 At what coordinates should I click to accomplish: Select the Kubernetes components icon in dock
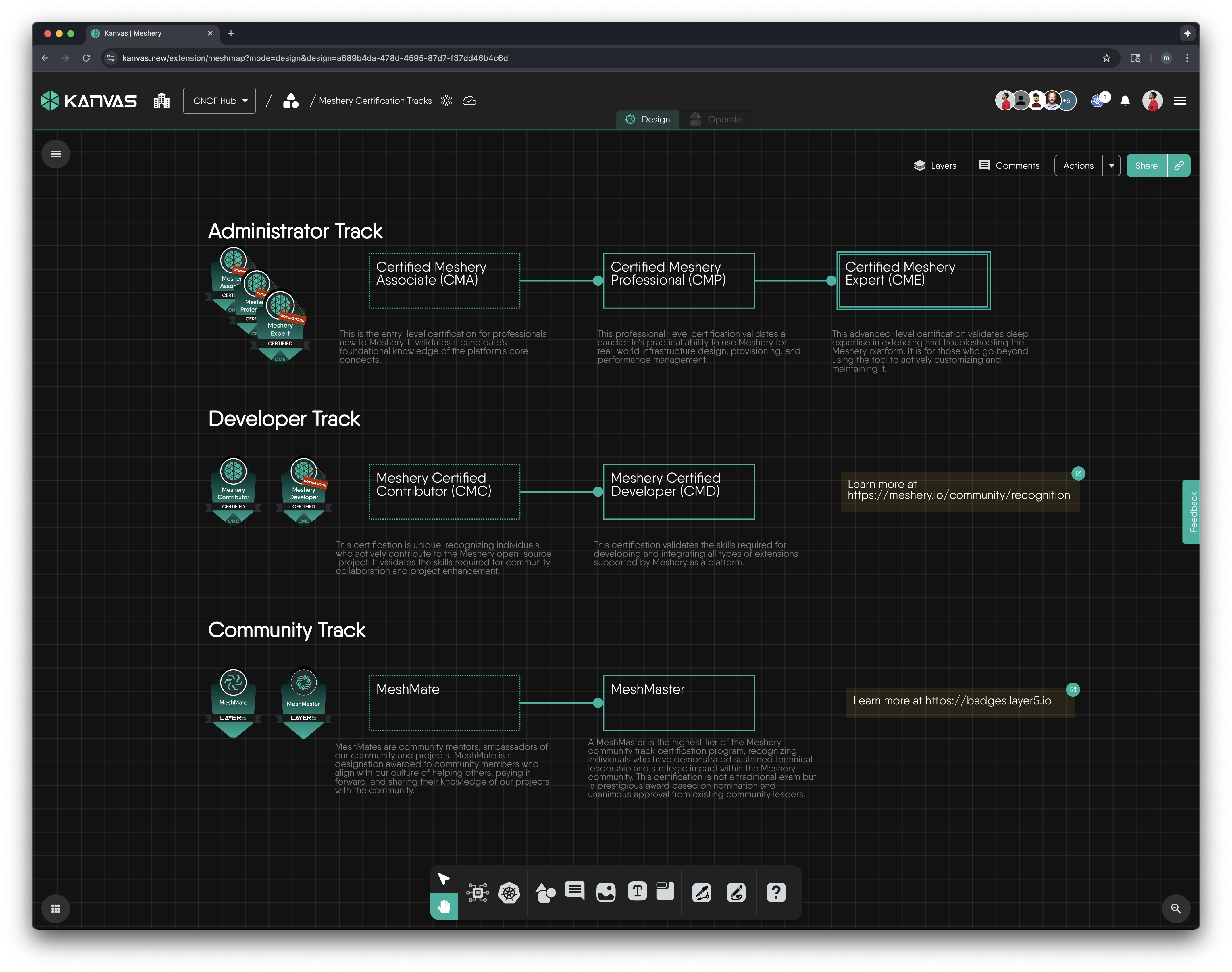pos(509,892)
